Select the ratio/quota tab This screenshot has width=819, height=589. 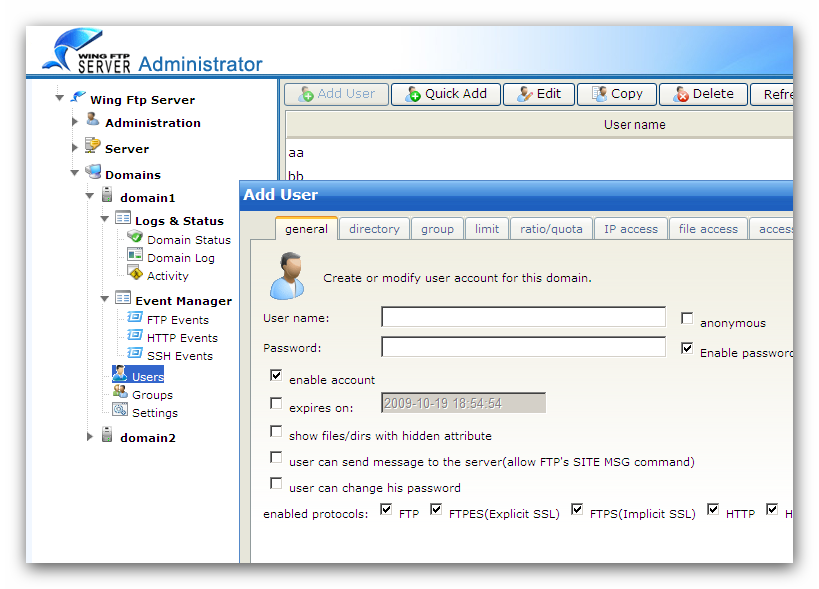pos(551,229)
